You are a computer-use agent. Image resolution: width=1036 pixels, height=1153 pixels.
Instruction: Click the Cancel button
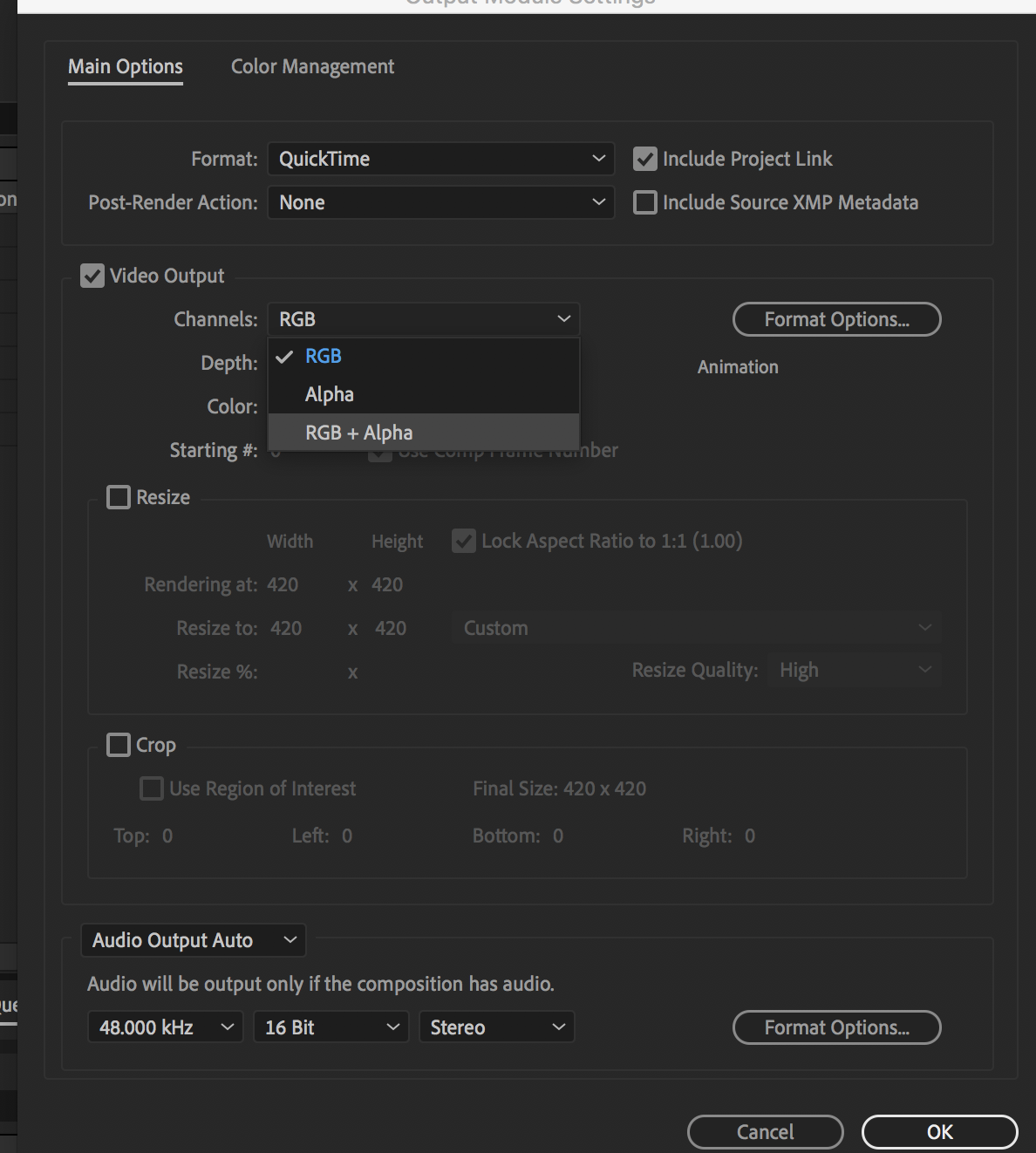[766, 1132]
